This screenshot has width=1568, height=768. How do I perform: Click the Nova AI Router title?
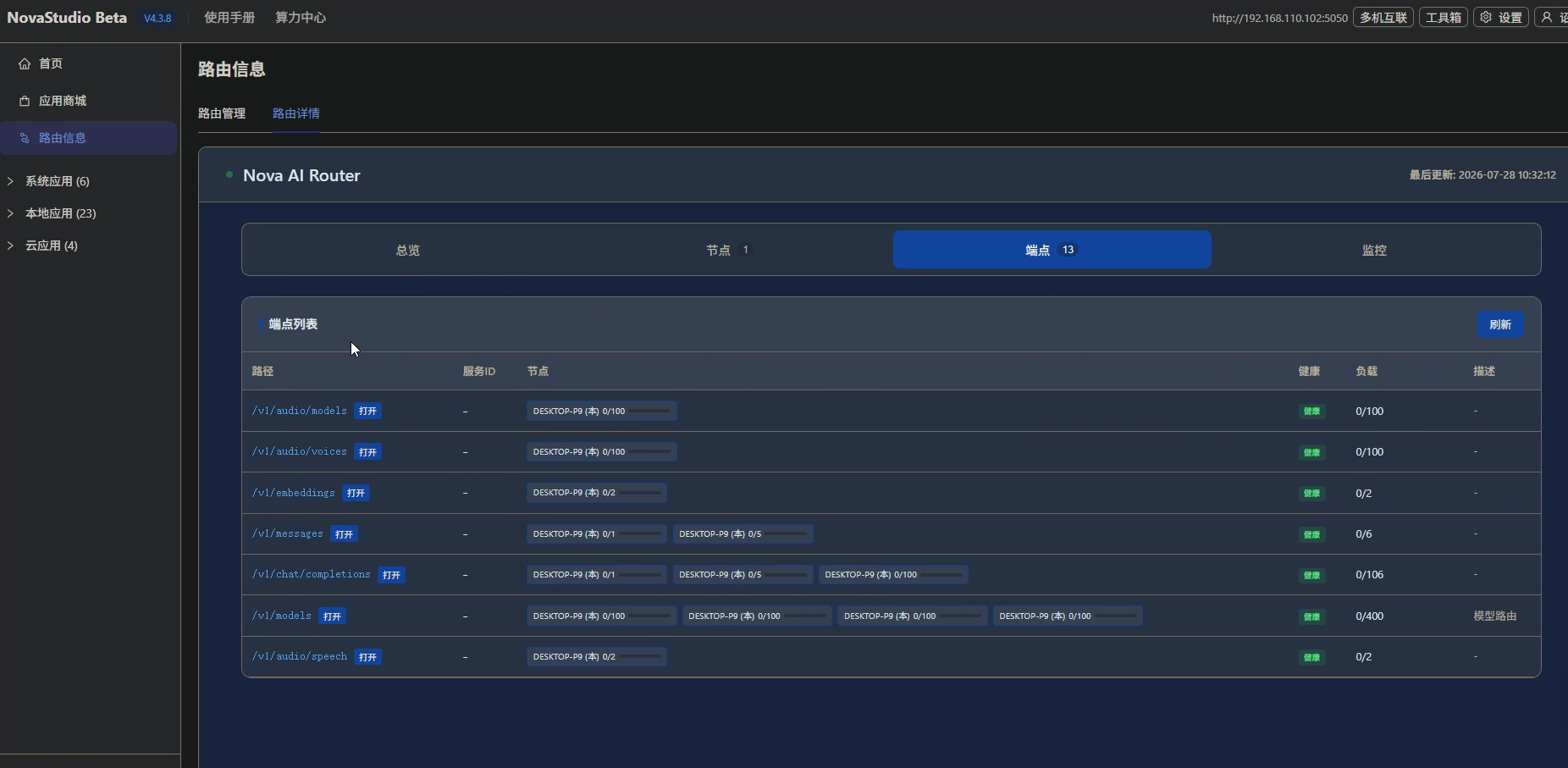pyautogui.click(x=301, y=175)
